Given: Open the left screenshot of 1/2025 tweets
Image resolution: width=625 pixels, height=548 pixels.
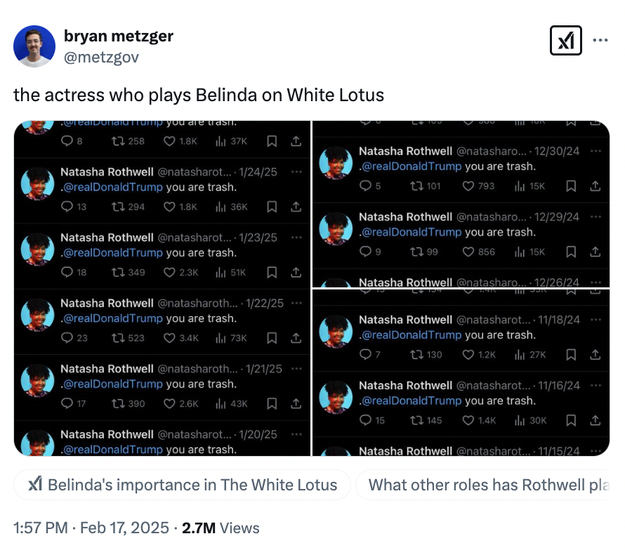Looking at the screenshot, I should [x=162, y=288].
